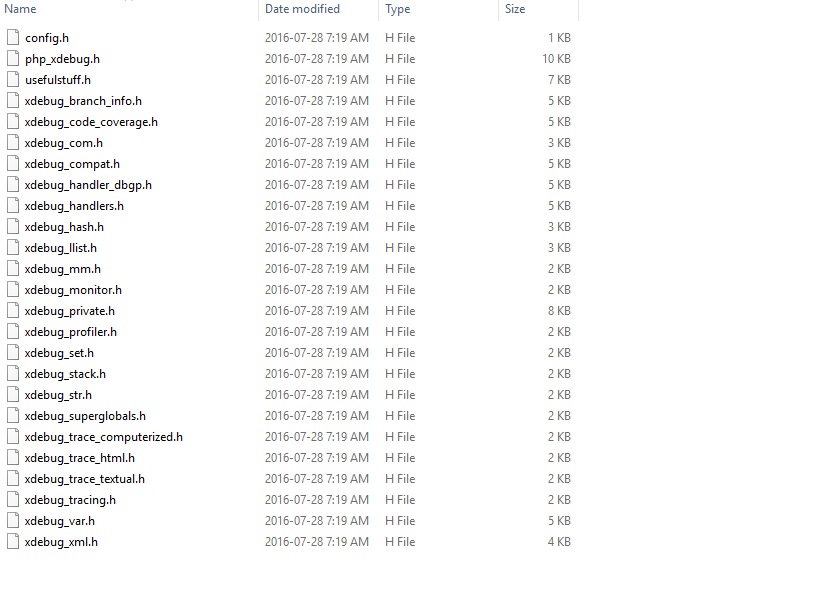Image resolution: width=840 pixels, height=590 pixels.
Task: Sort list by Type column header
Action: point(398,9)
